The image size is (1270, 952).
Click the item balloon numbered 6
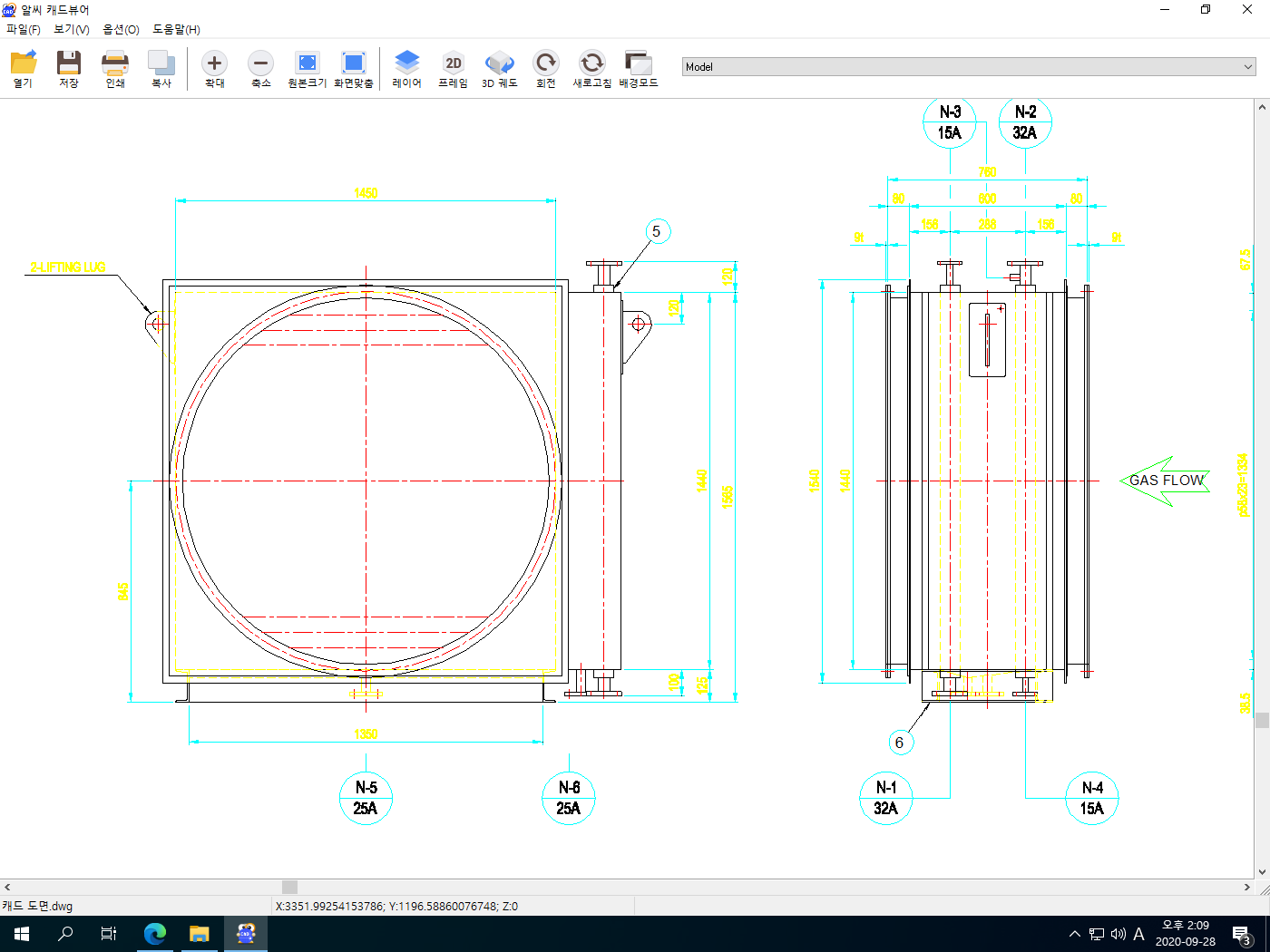[899, 743]
